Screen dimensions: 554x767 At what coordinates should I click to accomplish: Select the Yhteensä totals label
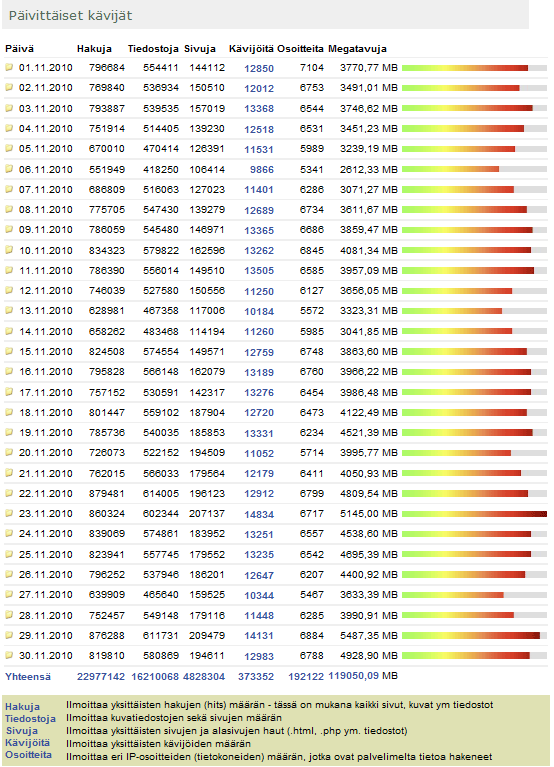(28, 677)
